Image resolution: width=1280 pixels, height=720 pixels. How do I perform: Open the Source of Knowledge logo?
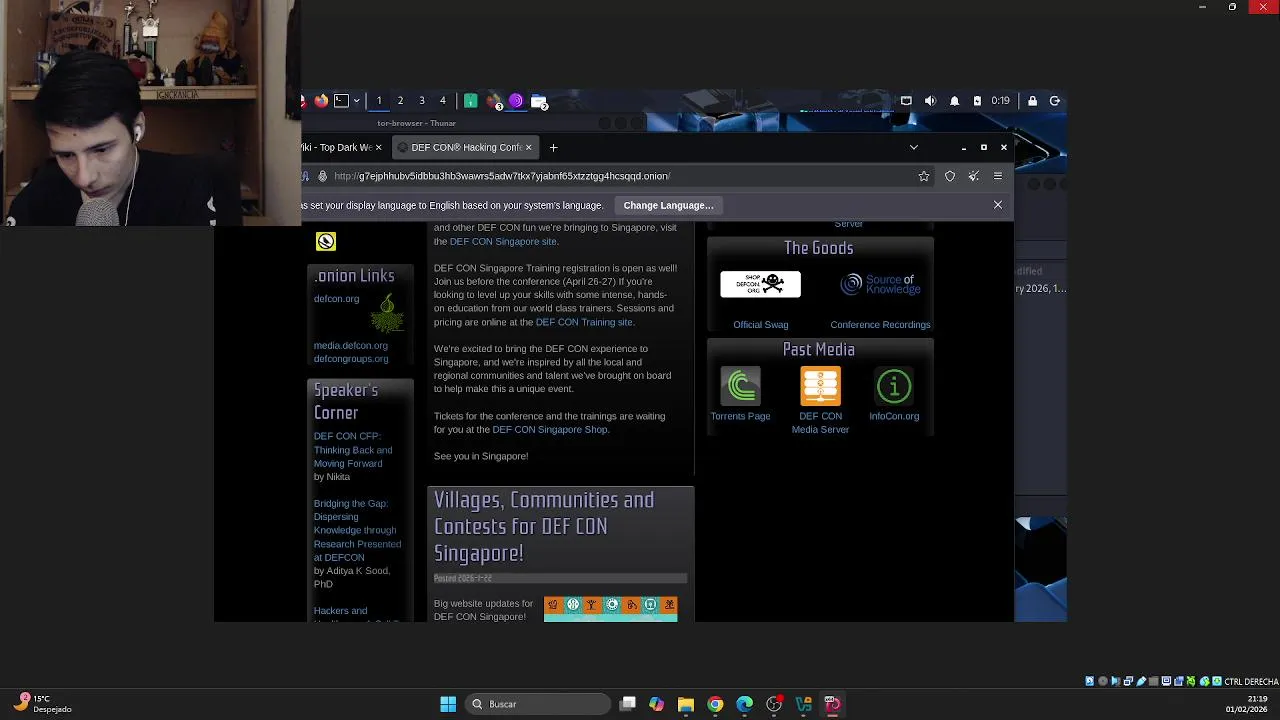tap(880, 285)
